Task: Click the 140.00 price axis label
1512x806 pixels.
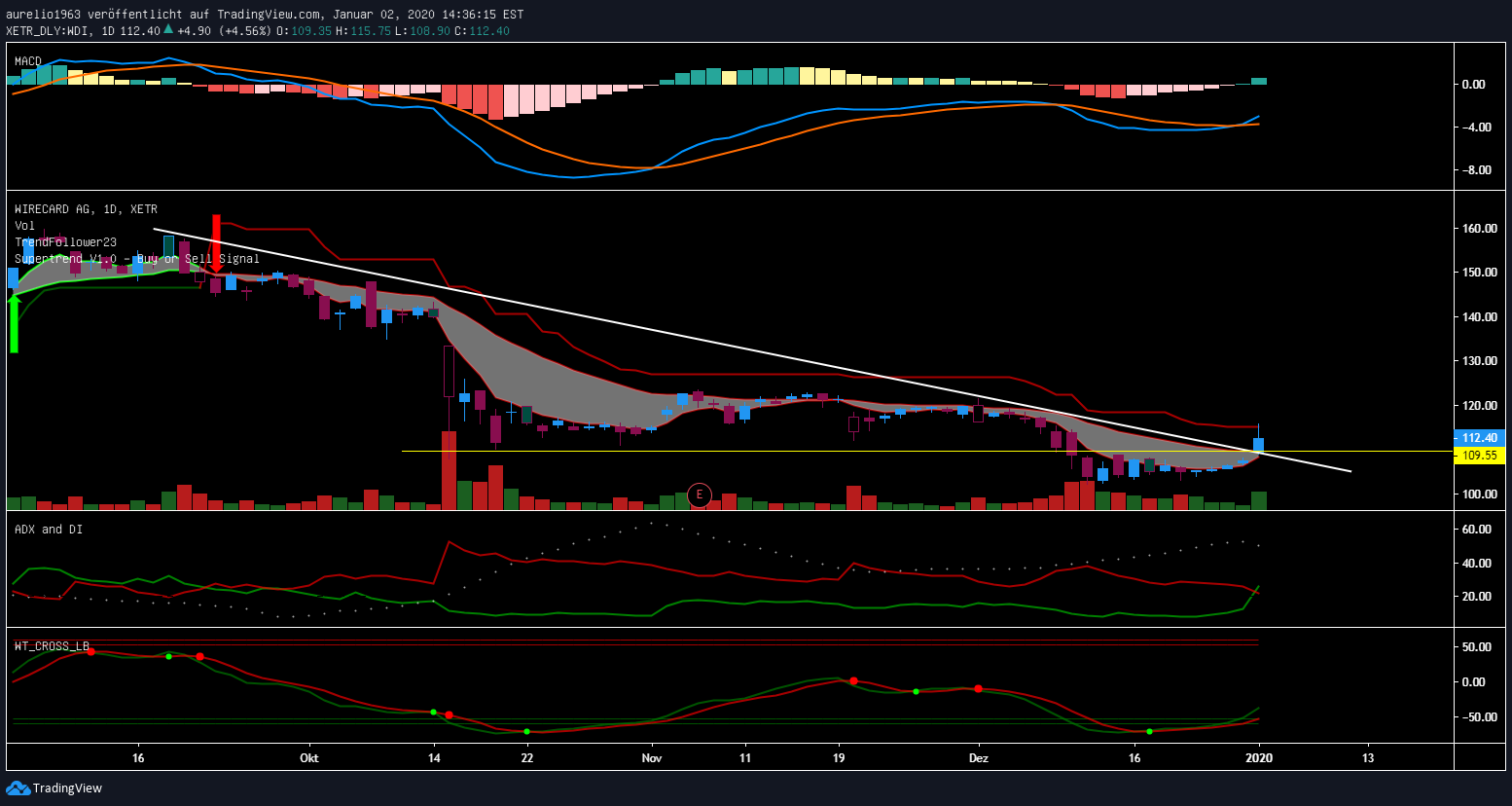Action: coord(1480,317)
